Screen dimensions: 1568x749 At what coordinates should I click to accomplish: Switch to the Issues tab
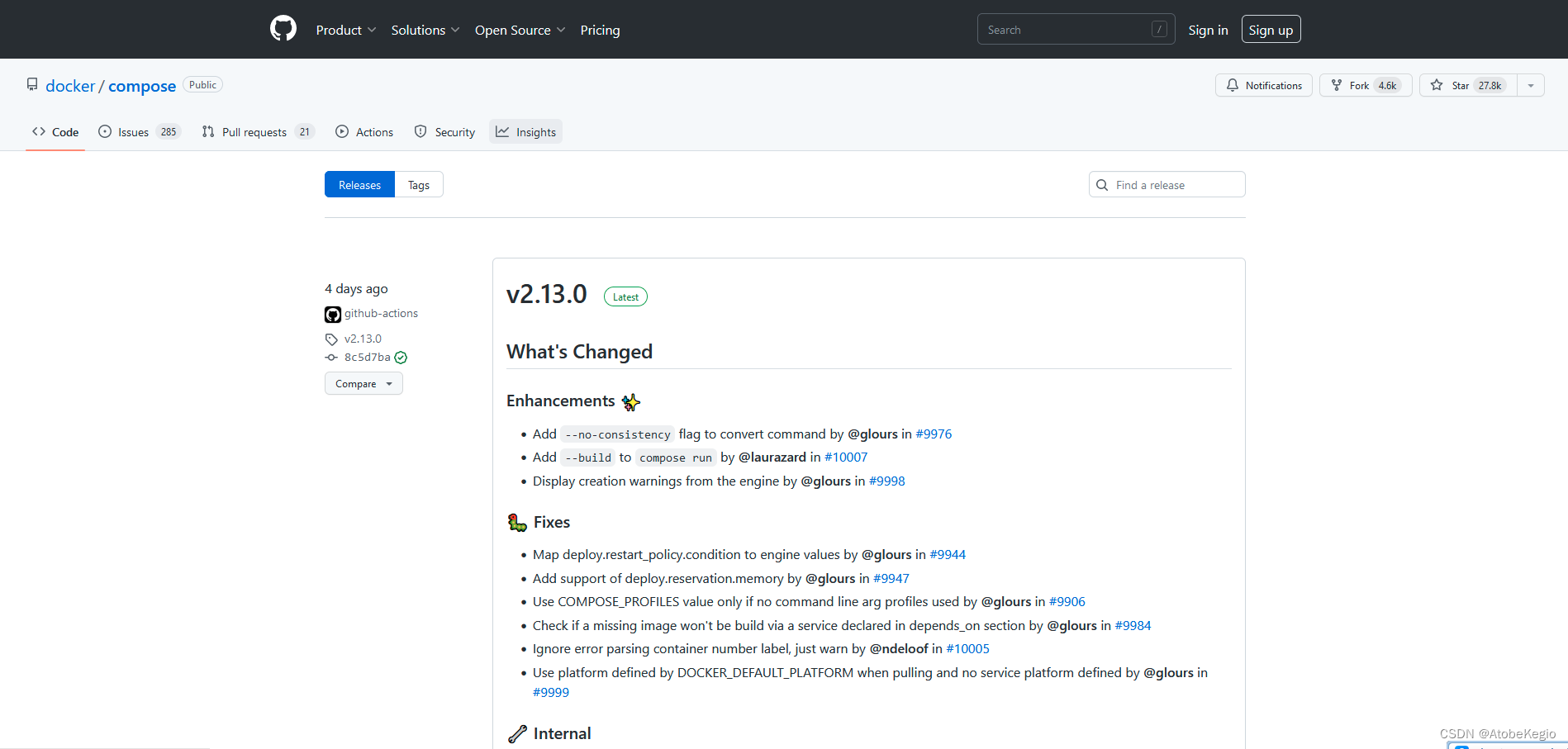coord(139,132)
